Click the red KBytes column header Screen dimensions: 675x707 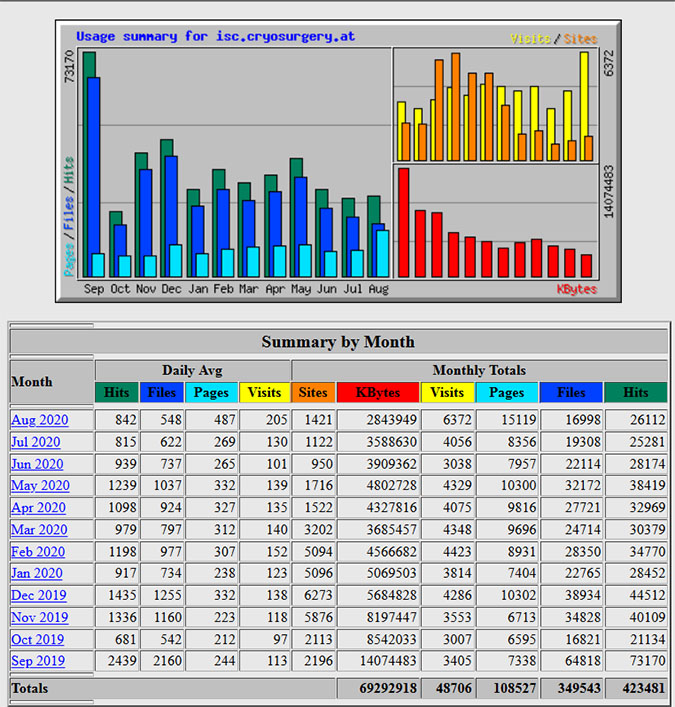[378, 393]
